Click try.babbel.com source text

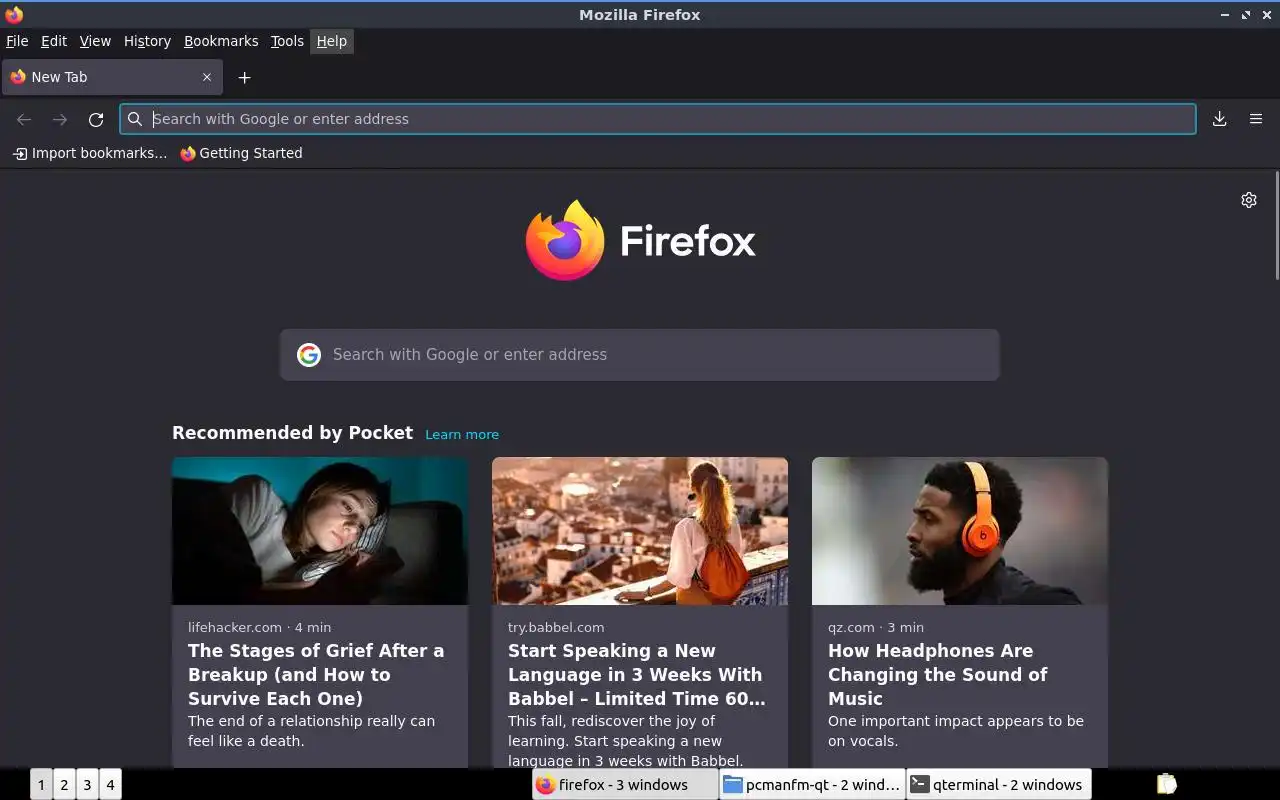click(556, 627)
